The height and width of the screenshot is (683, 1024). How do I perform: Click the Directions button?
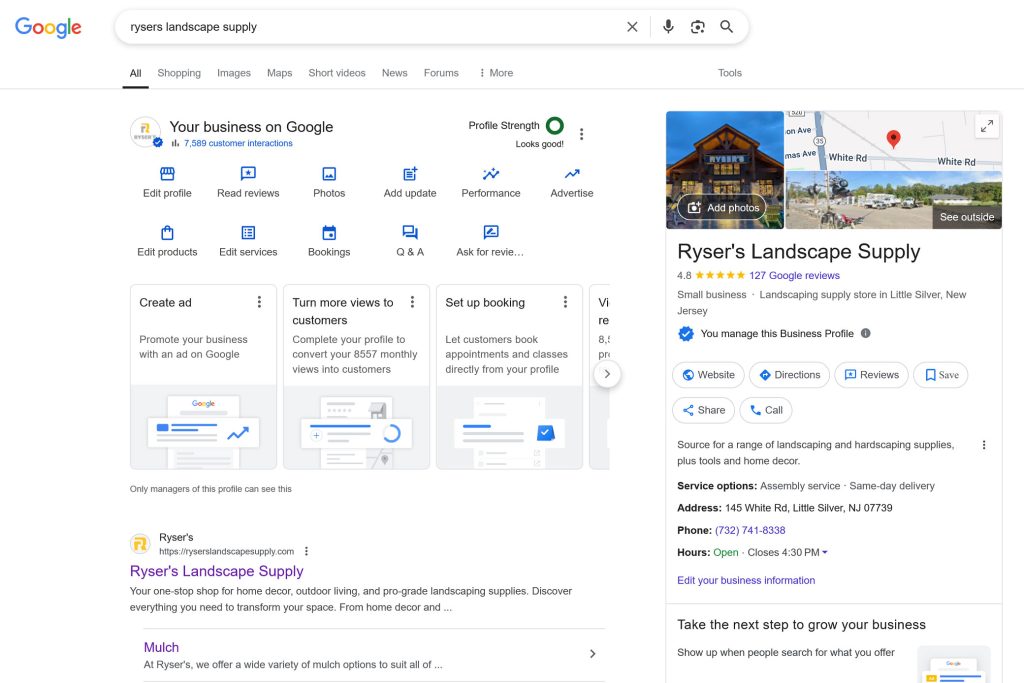pos(790,375)
